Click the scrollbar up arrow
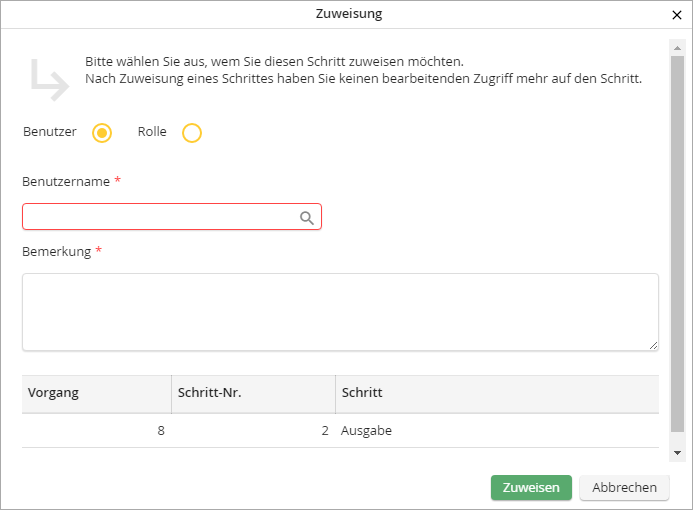Viewport: 693px width, 510px height. click(677, 47)
